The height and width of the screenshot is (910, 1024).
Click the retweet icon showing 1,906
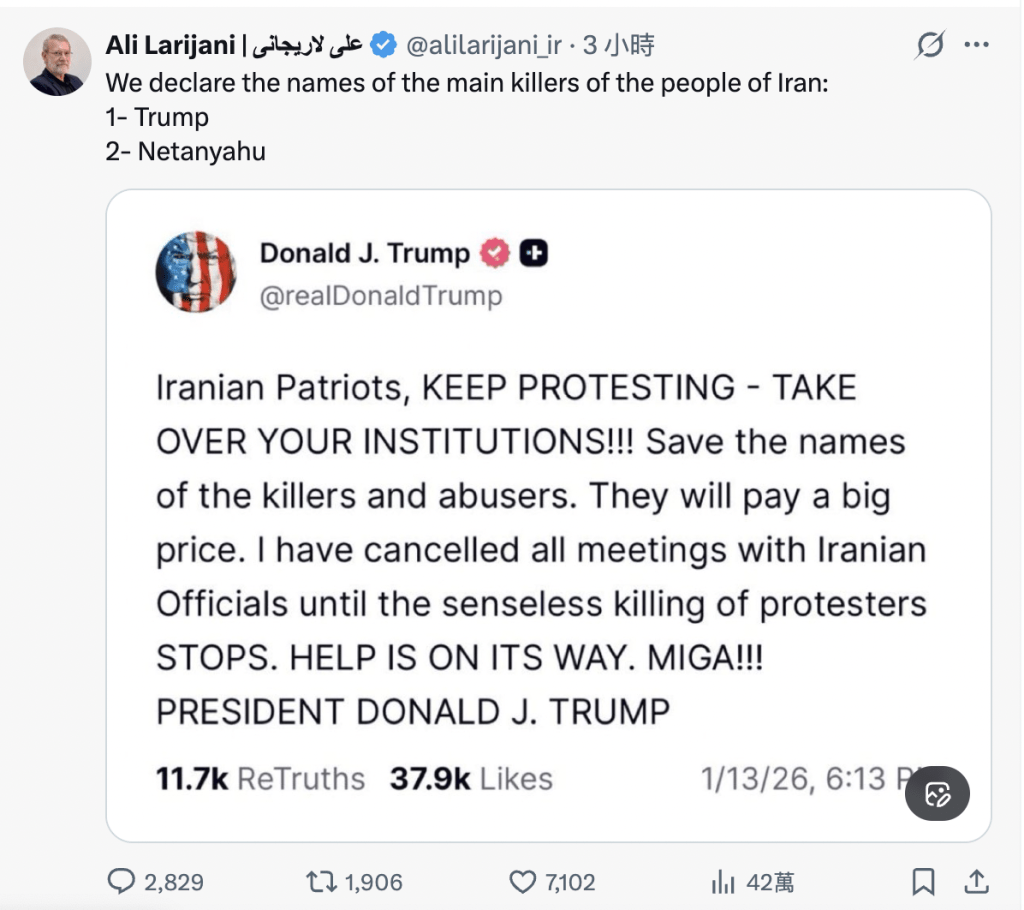click(x=325, y=881)
